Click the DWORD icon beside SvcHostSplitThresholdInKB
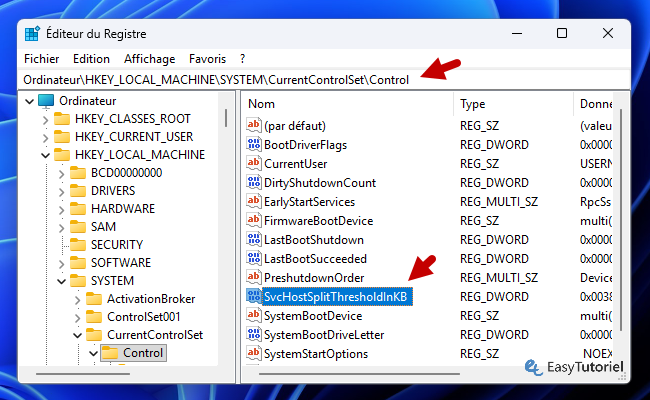 coord(254,296)
